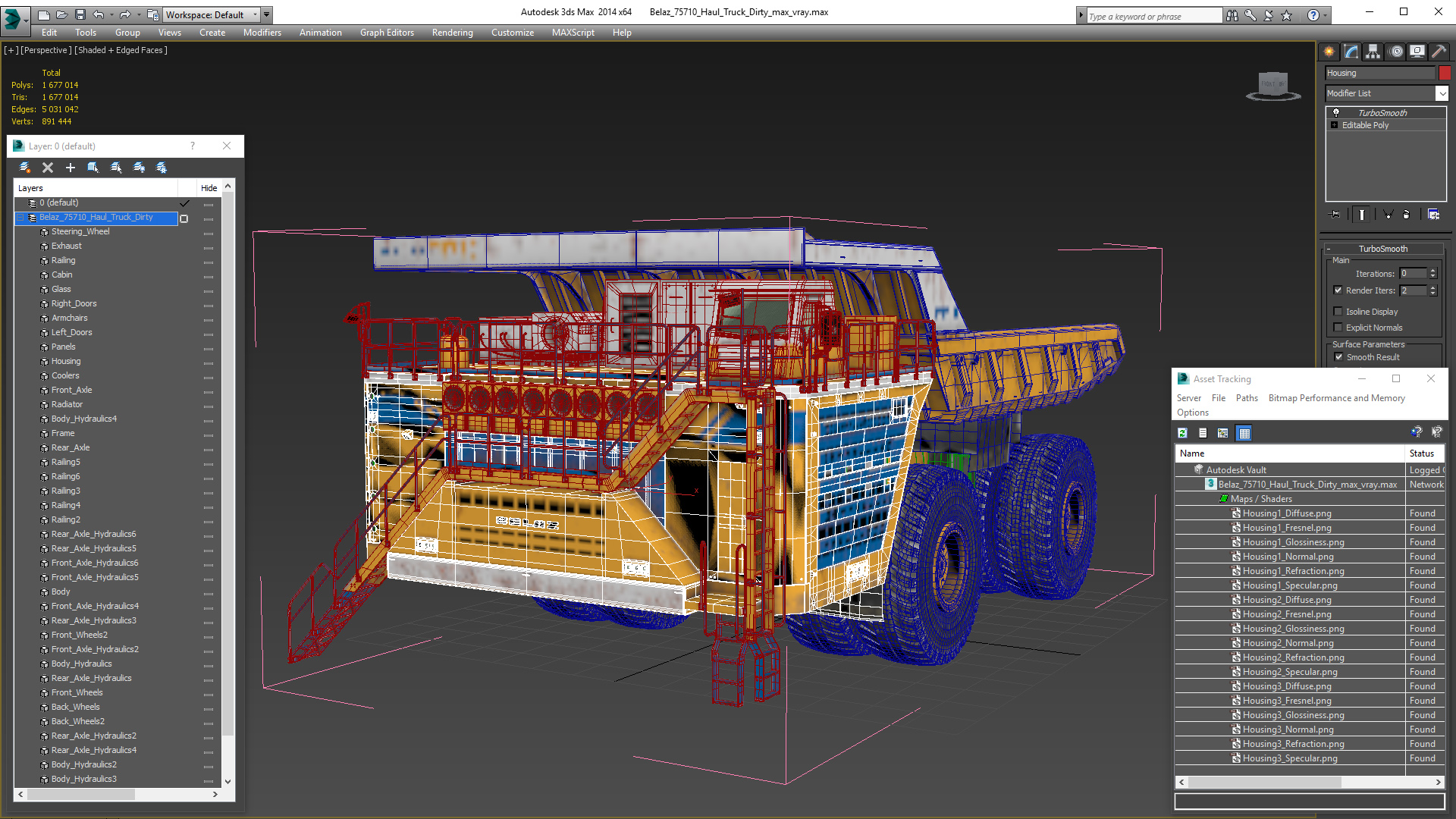Enable the Isoline Display checkbox

(x=1338, y=312)
